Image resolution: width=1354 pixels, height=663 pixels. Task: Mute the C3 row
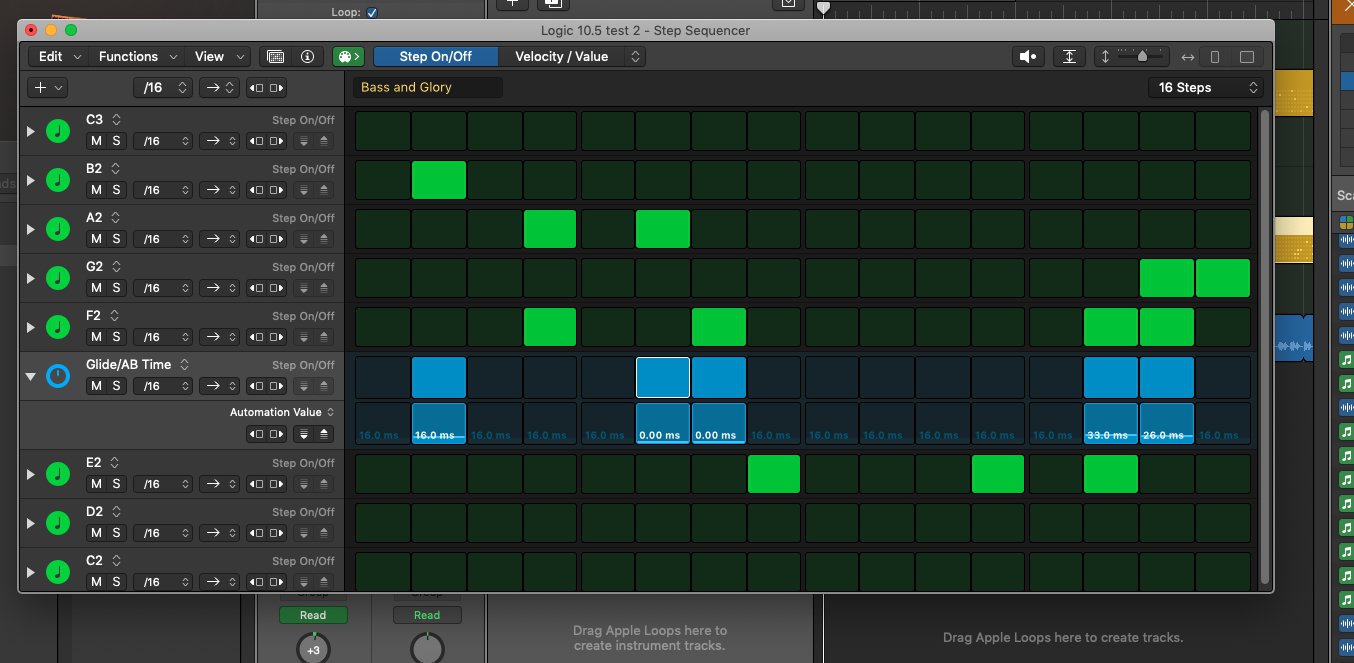[x=96, y=141]
